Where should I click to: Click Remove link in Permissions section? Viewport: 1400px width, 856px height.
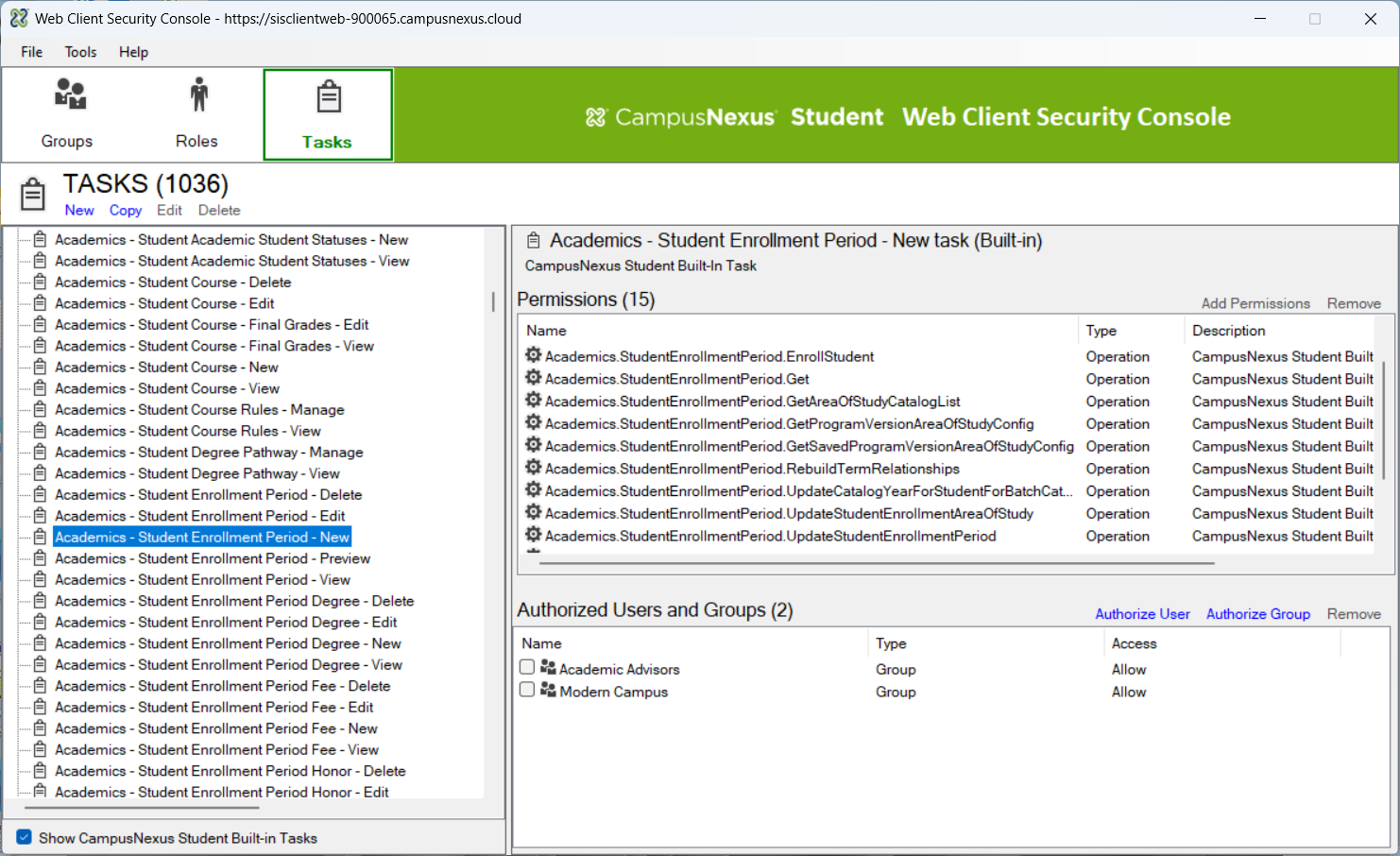point(1354,303)
